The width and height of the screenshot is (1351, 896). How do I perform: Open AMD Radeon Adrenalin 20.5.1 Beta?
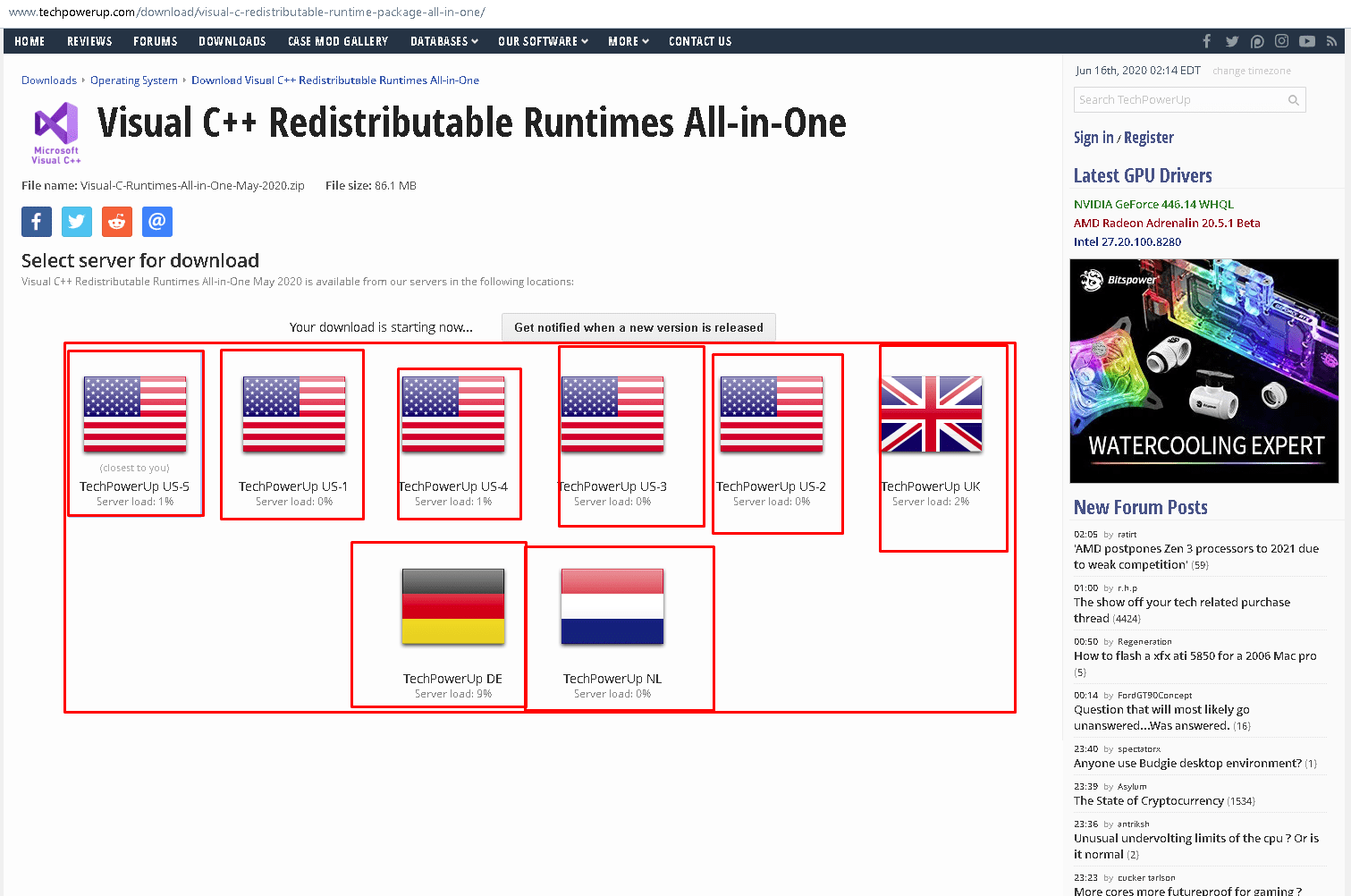[x=1167, y=223]
